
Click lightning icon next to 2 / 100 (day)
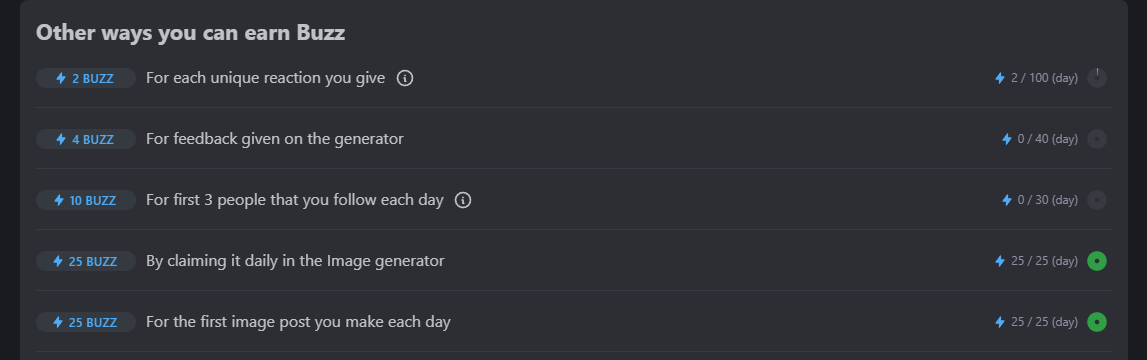point(1000,78)
